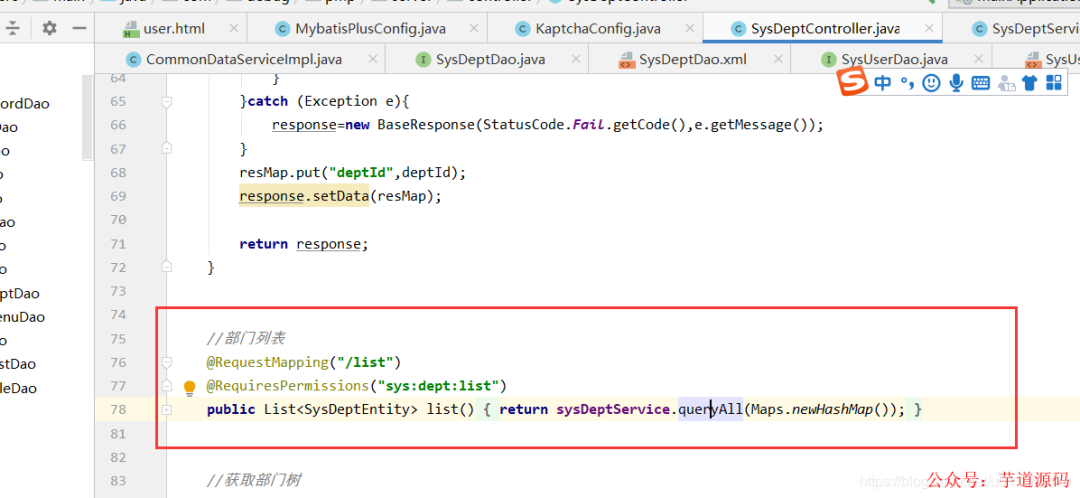Open project panel settings gear

pos(49,29)
